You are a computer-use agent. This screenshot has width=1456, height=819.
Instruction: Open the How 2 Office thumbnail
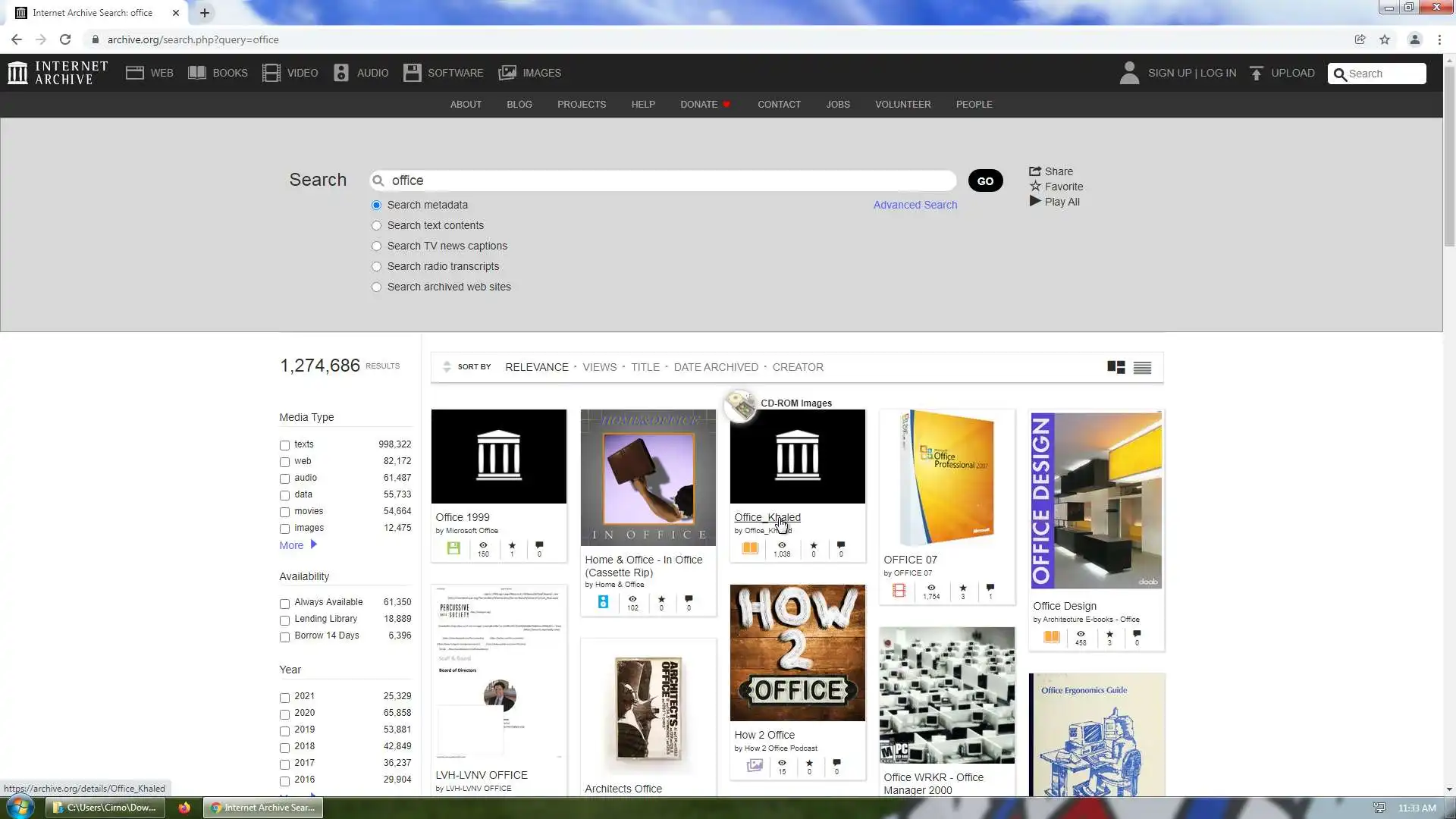tap(797, 652)
